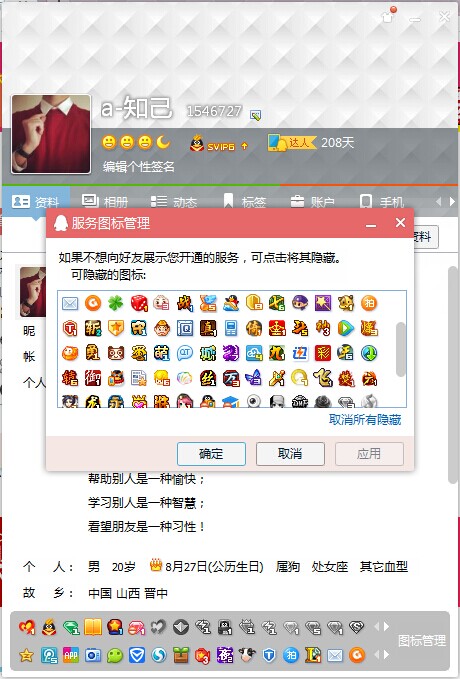This screenshot has height=679, width=460.
Task: Click the 编辑个性签名 signature field
Action: tap(139, 166)
